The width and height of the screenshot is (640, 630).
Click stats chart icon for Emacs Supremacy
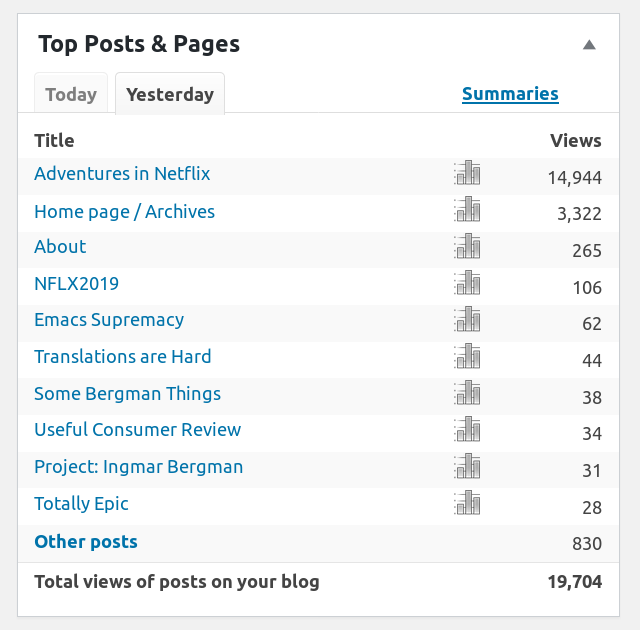[x=467, y=320]
